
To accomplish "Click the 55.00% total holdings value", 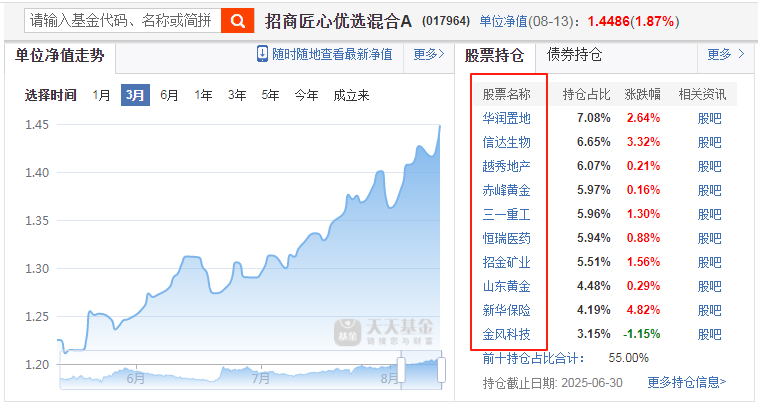I will [x=628, y=358].
